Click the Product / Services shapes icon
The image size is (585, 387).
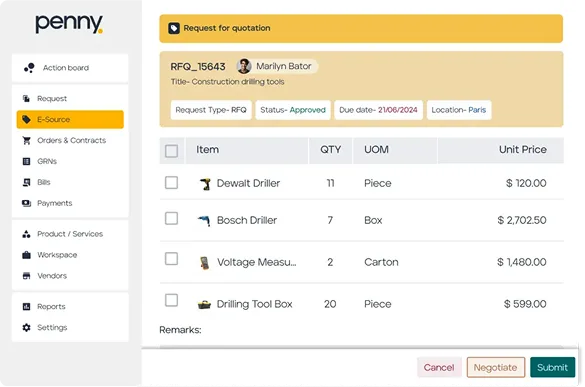pyautogui.click(x=26, y=234)
